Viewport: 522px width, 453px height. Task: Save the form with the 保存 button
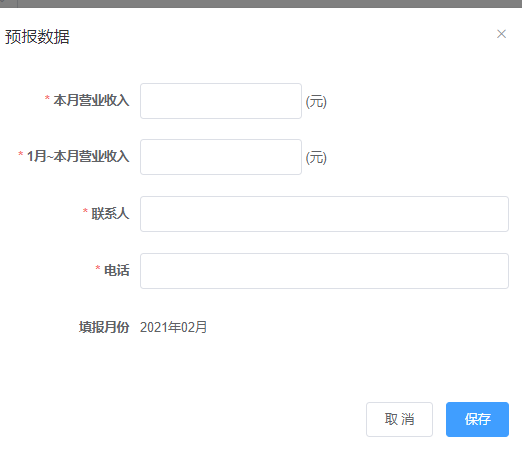coord(477,419)
